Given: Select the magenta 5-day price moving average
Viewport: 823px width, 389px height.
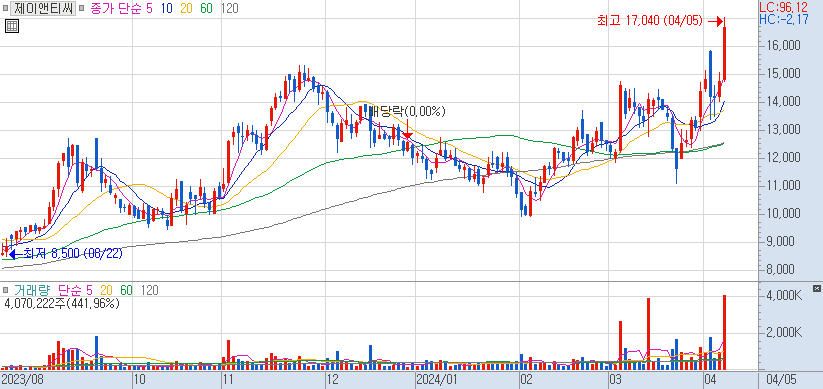Looking at the screenshot, I should tap(149, 8).
